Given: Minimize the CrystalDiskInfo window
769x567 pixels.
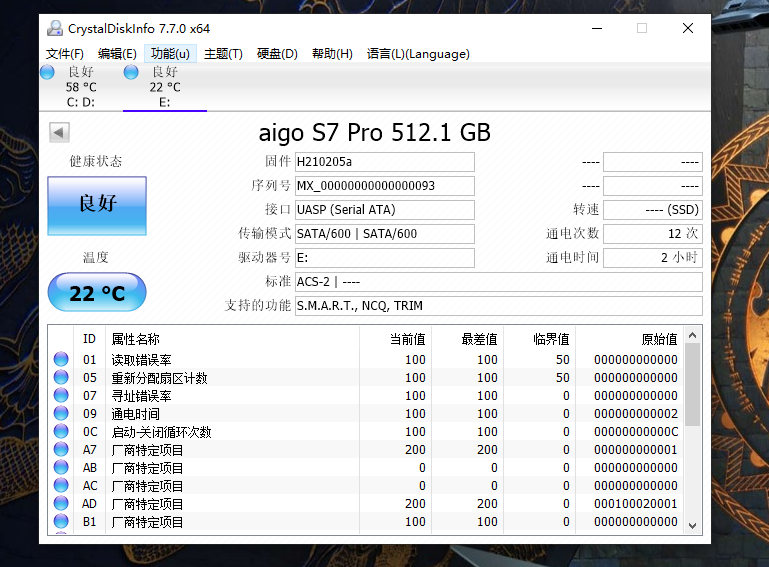Looking at the screenshot, I should [597, 28].
